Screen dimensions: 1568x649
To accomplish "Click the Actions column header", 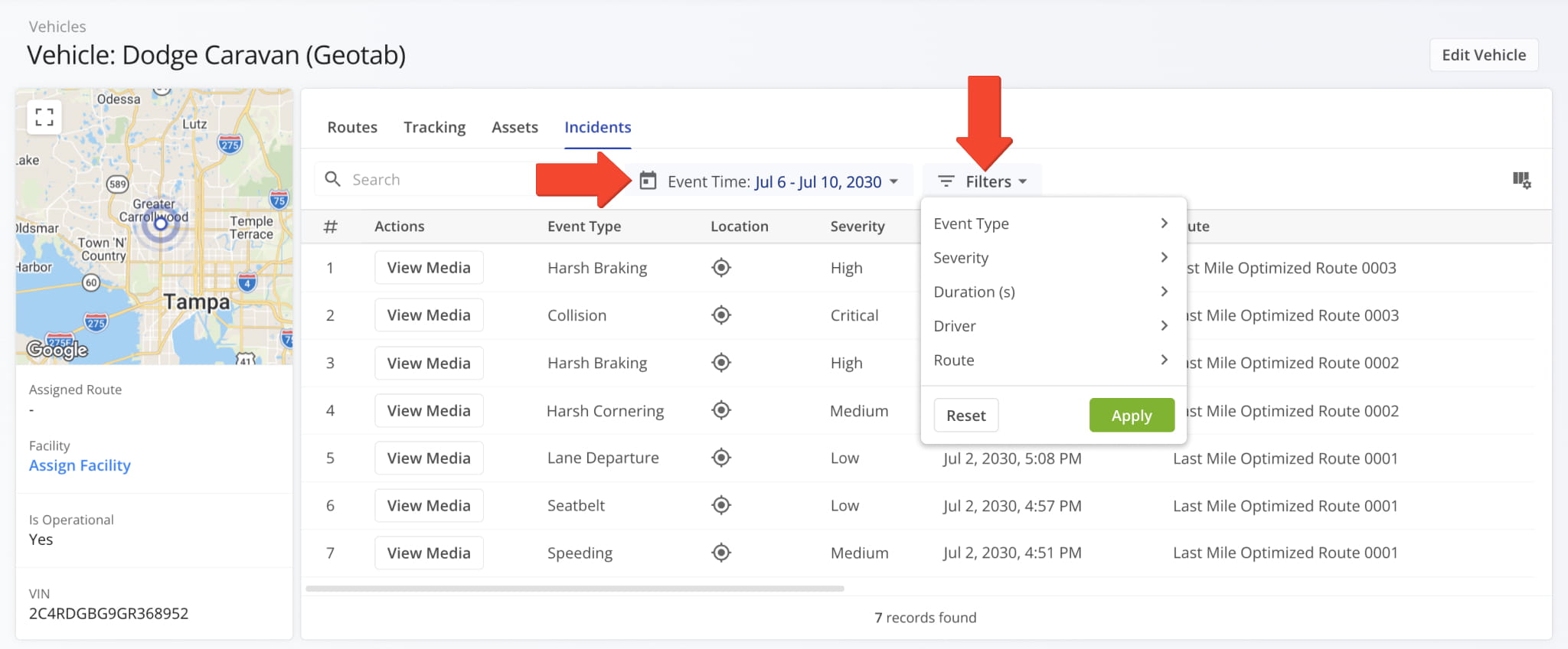I will 400,227.
